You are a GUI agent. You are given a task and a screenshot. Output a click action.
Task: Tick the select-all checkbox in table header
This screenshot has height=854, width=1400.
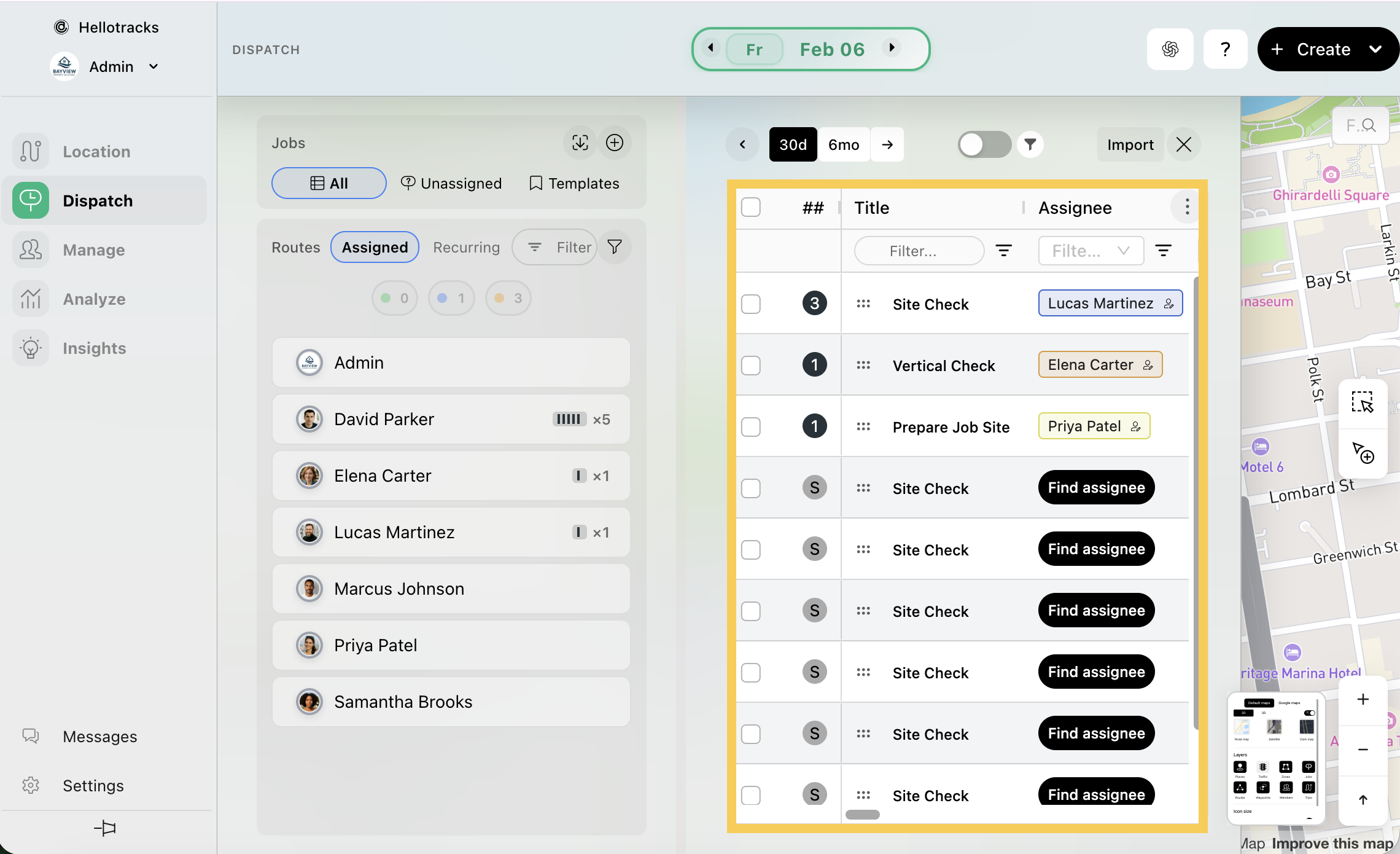pos(750,207)
